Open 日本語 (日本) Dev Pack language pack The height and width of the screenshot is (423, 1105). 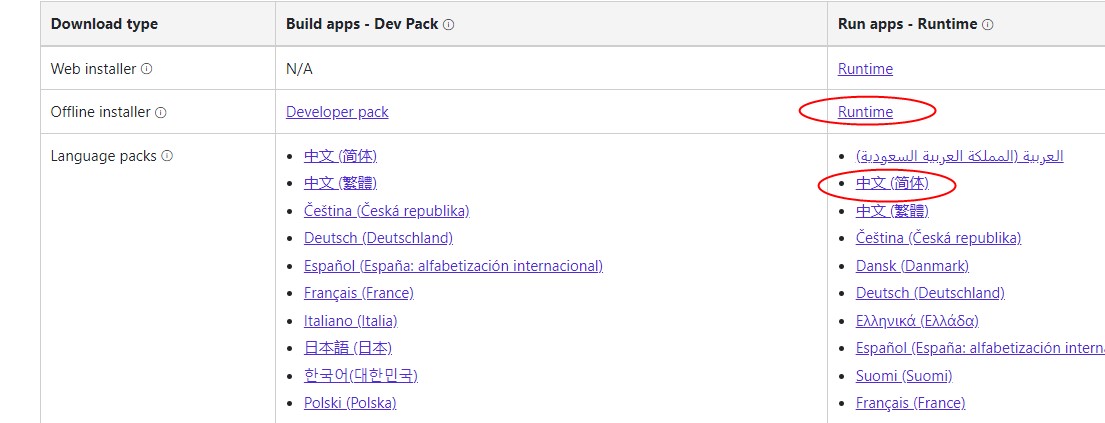click(347, 348)
